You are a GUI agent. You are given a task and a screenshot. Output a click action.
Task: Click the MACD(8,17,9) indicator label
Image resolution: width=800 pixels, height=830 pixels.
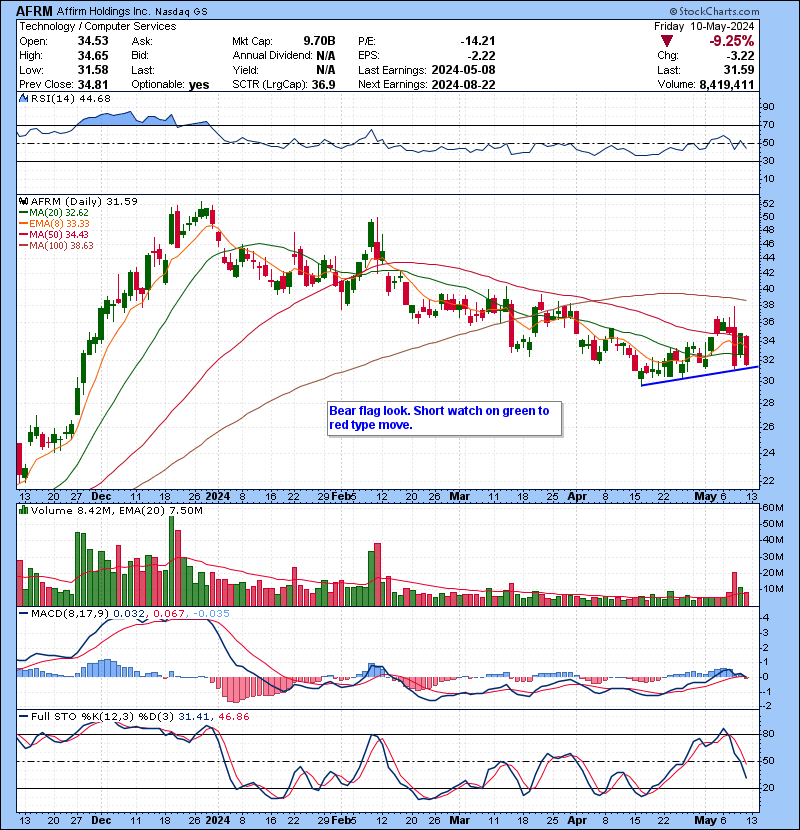point(70,614)
